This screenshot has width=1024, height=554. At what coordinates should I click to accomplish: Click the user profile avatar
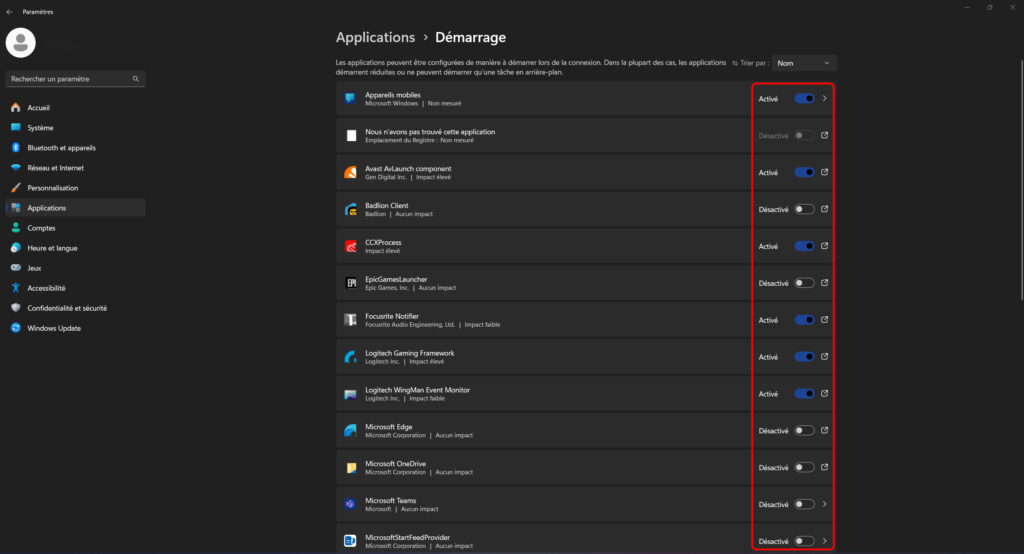click(x=21, y=42)
